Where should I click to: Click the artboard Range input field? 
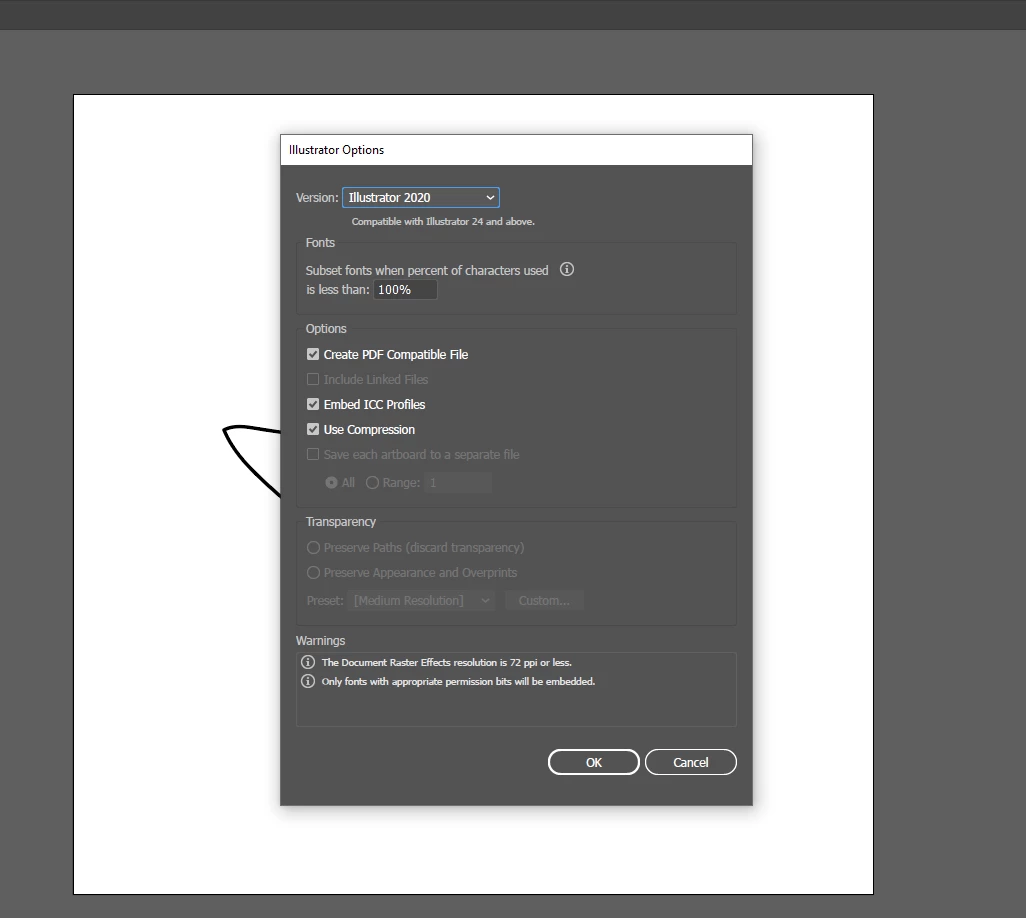pos(458,483)
